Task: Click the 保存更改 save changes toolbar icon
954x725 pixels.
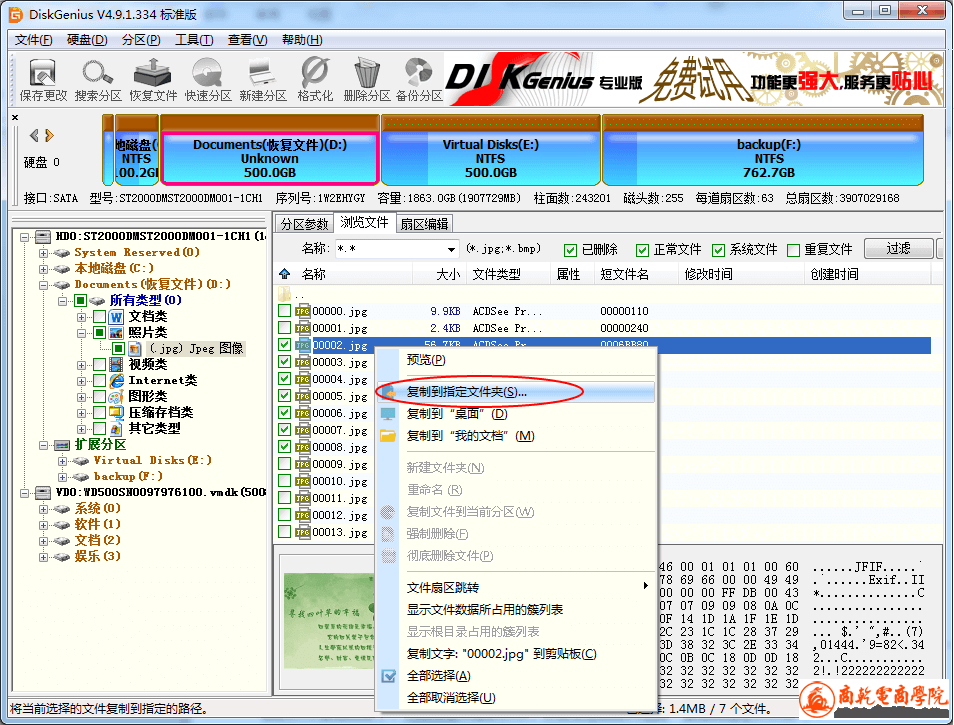Action: click(43, 79)
